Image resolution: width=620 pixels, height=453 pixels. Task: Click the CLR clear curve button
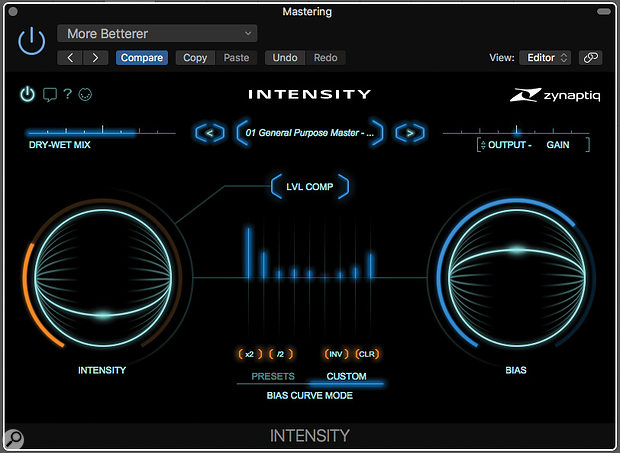367,354
